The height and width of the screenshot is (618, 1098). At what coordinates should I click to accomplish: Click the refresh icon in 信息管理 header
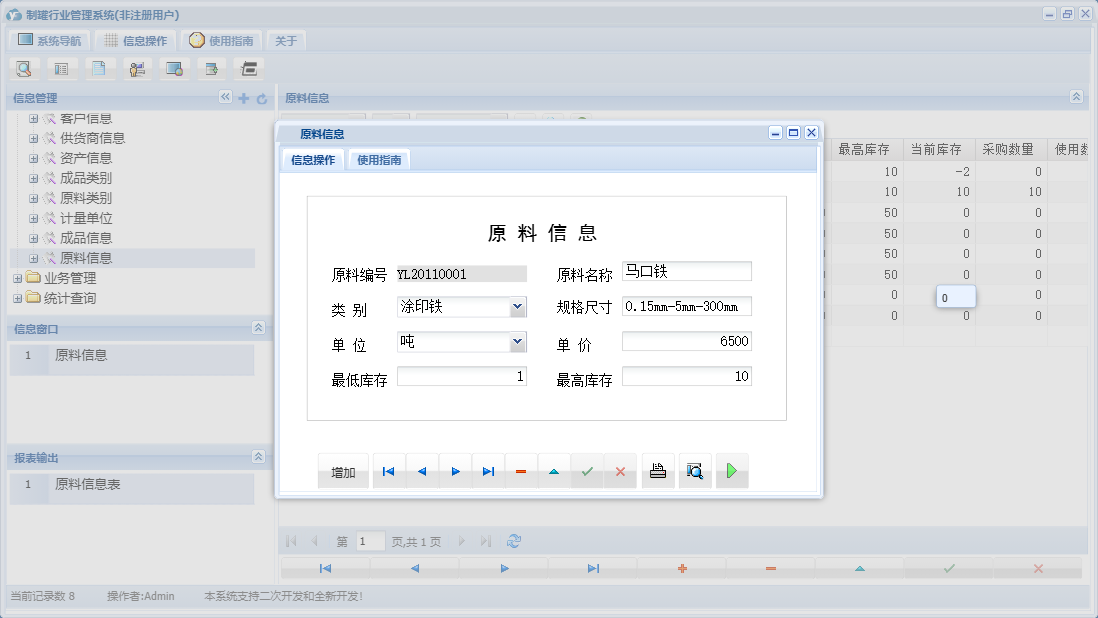pyautogui.click(x=262, y=99)
